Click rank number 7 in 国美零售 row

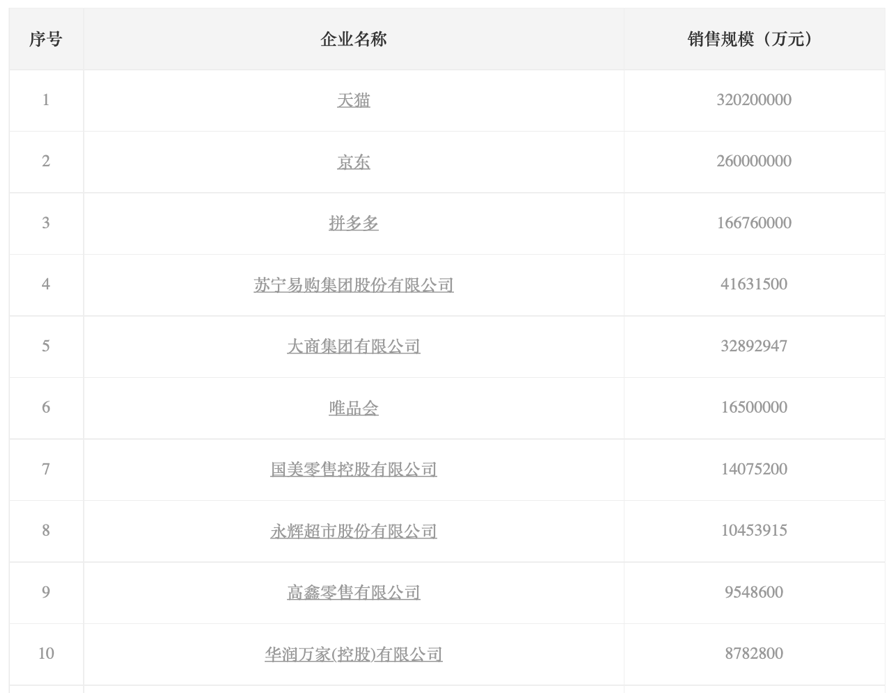pos(46,469)
